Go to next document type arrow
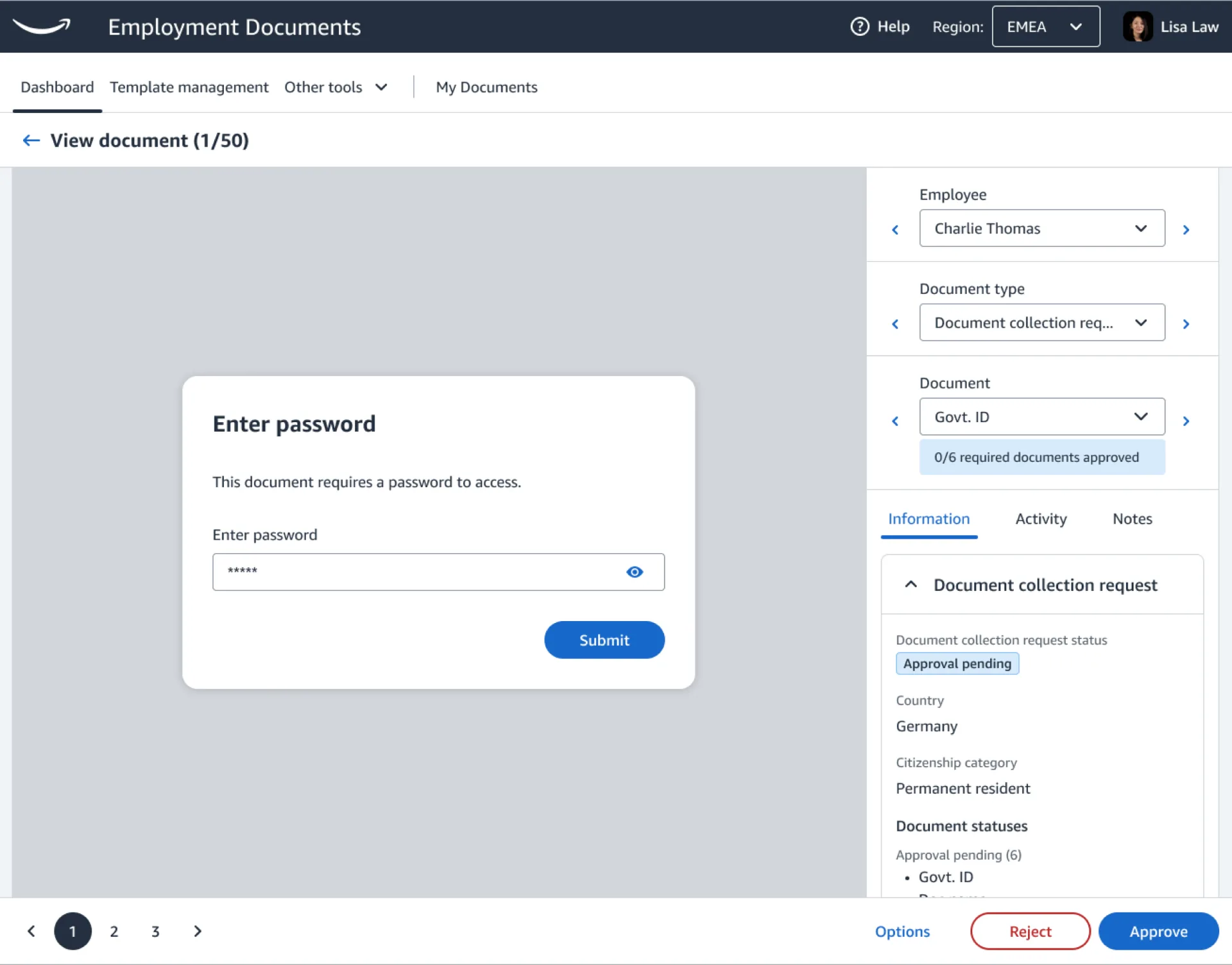 point(1186,323)
